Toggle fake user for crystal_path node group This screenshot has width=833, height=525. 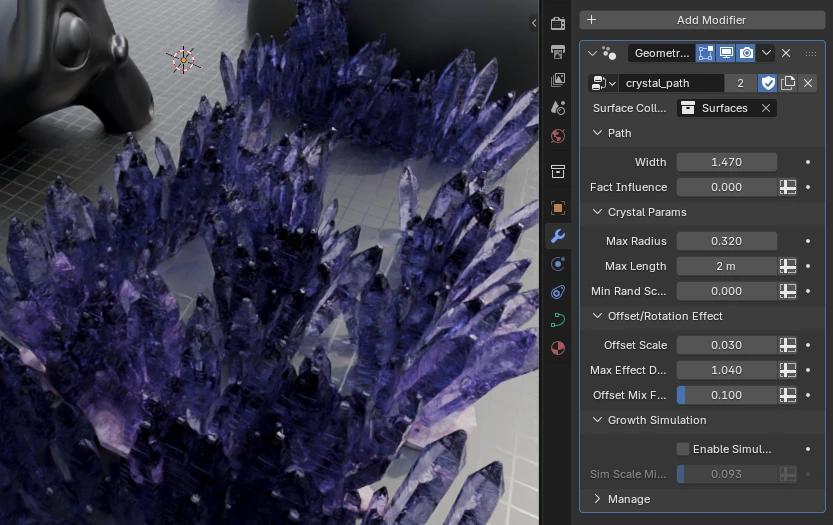[x=768, y=83]
